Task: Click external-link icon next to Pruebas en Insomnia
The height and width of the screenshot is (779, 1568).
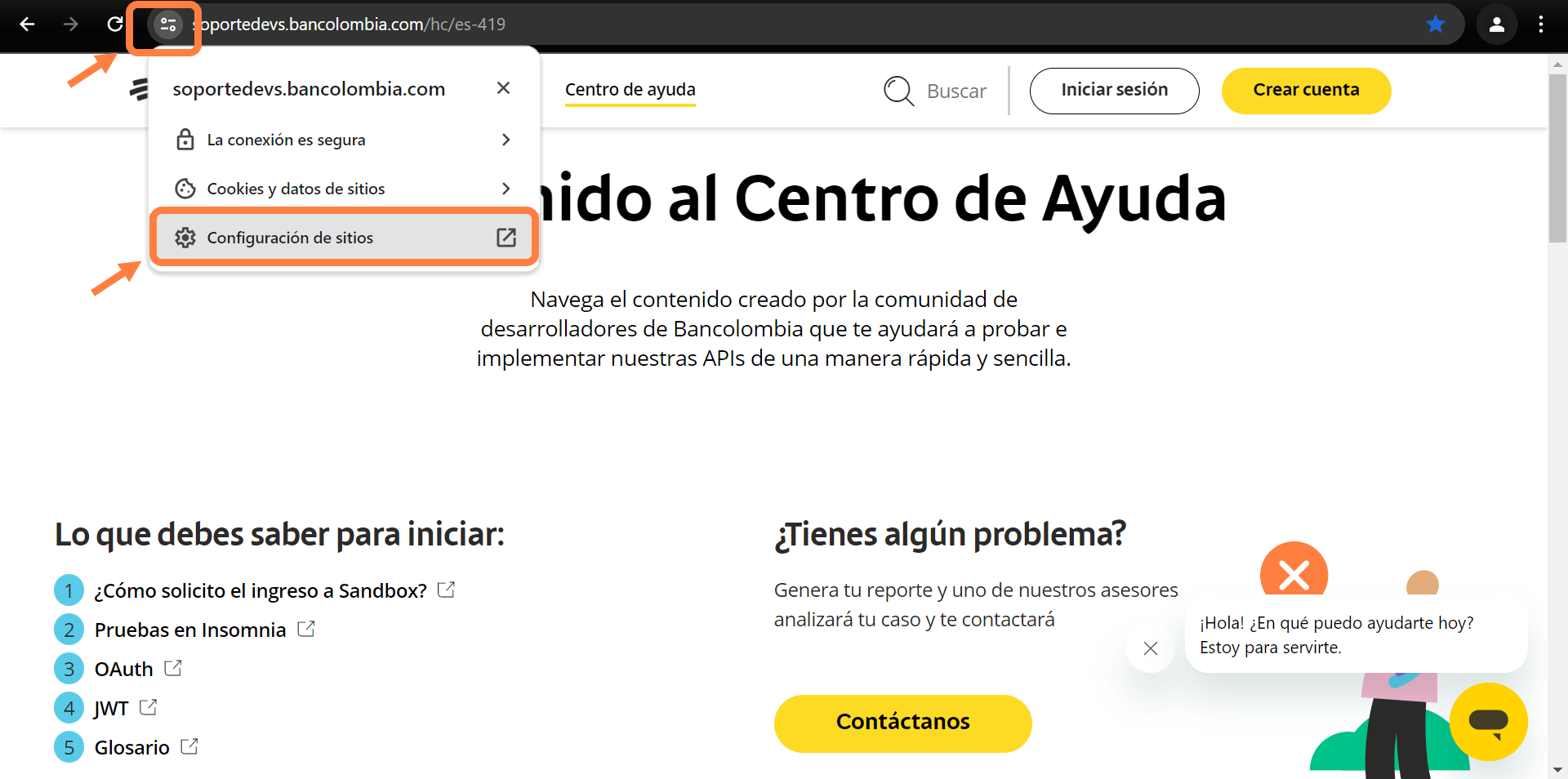Action: [306, 629]
